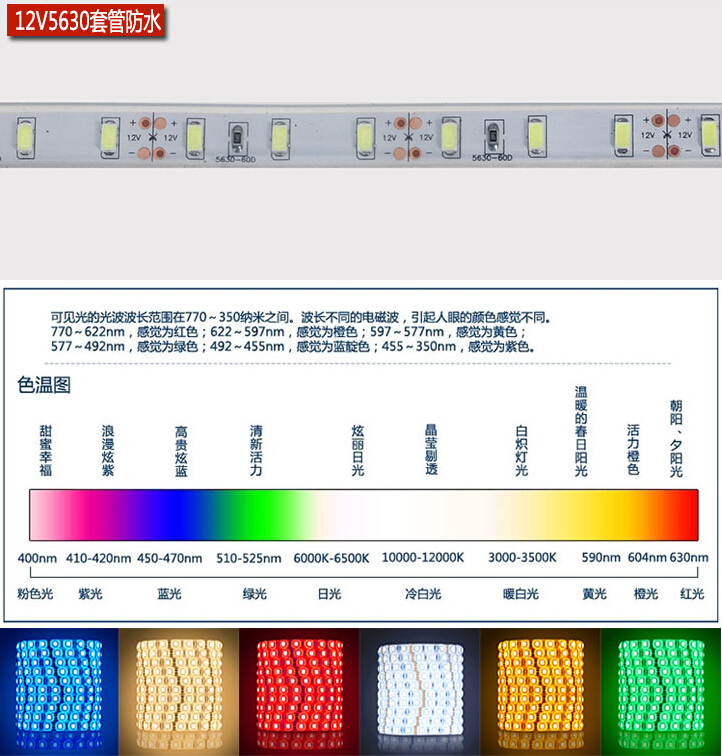This screenshot has height=756, width=722.
Task: Click the "色温图" heading
Action: (x=45, y=385)
